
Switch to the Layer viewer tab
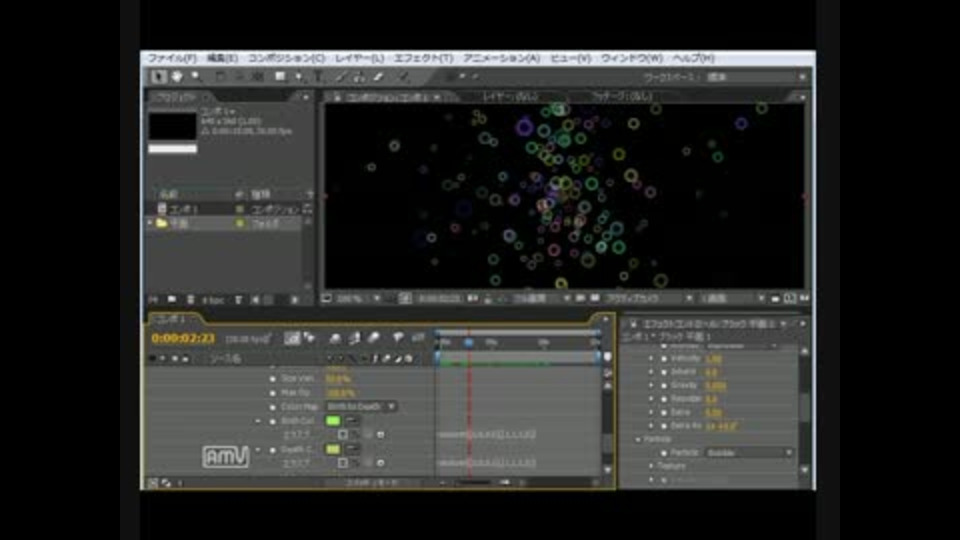(510, 97)
